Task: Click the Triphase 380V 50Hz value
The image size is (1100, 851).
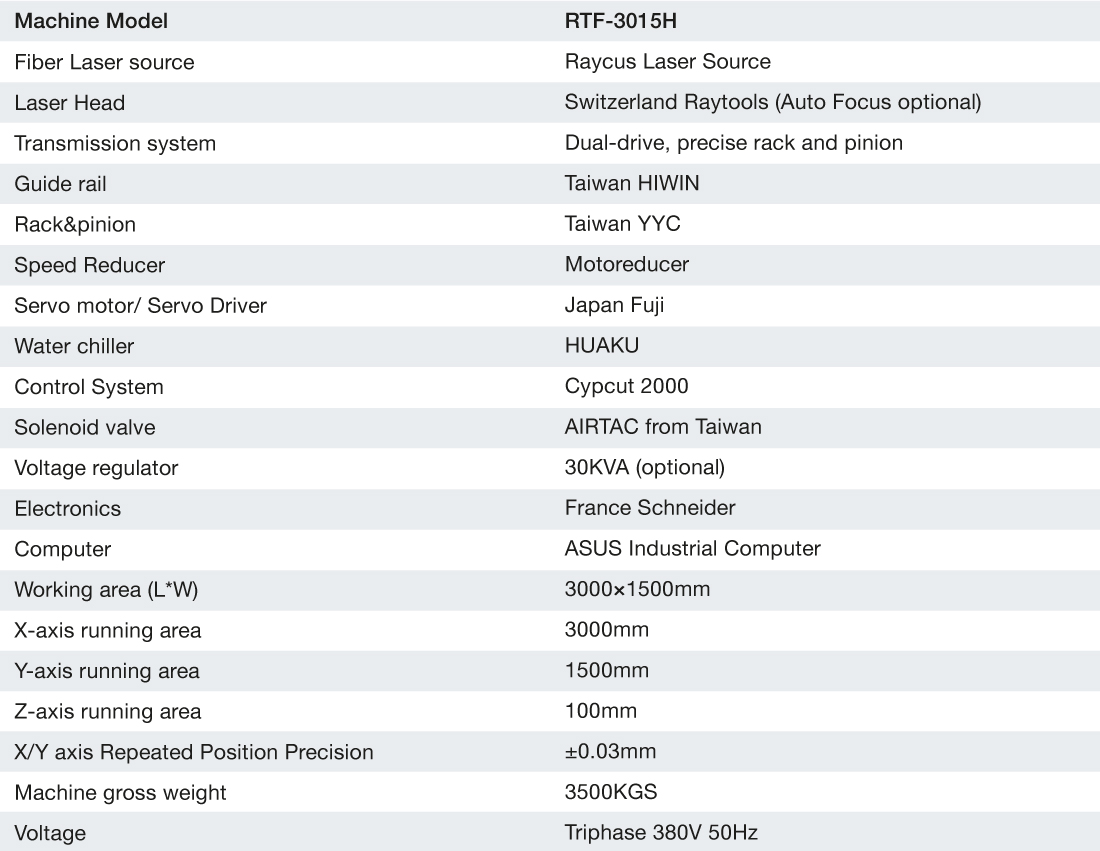Action: tap(667, 832)
